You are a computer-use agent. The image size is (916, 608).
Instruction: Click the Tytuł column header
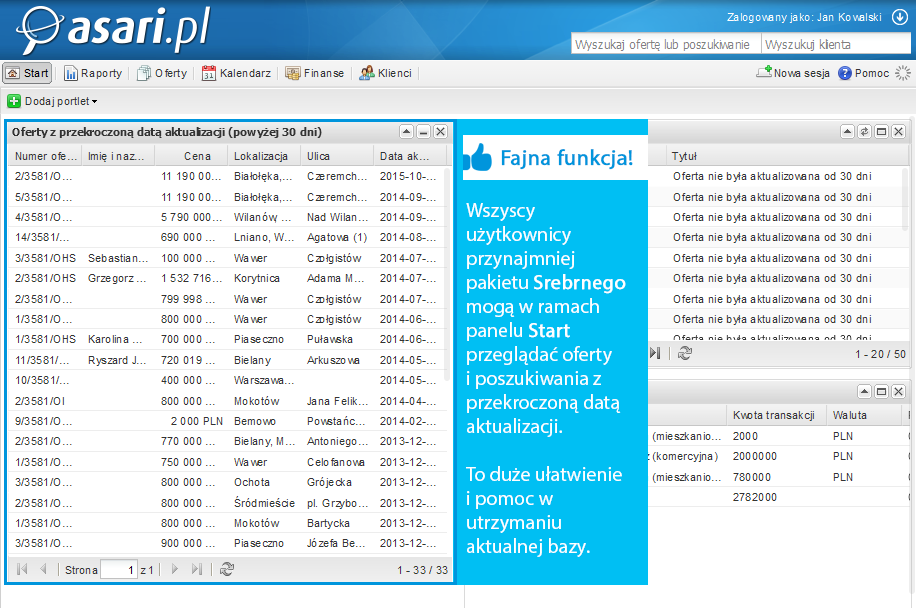point(787,156)
